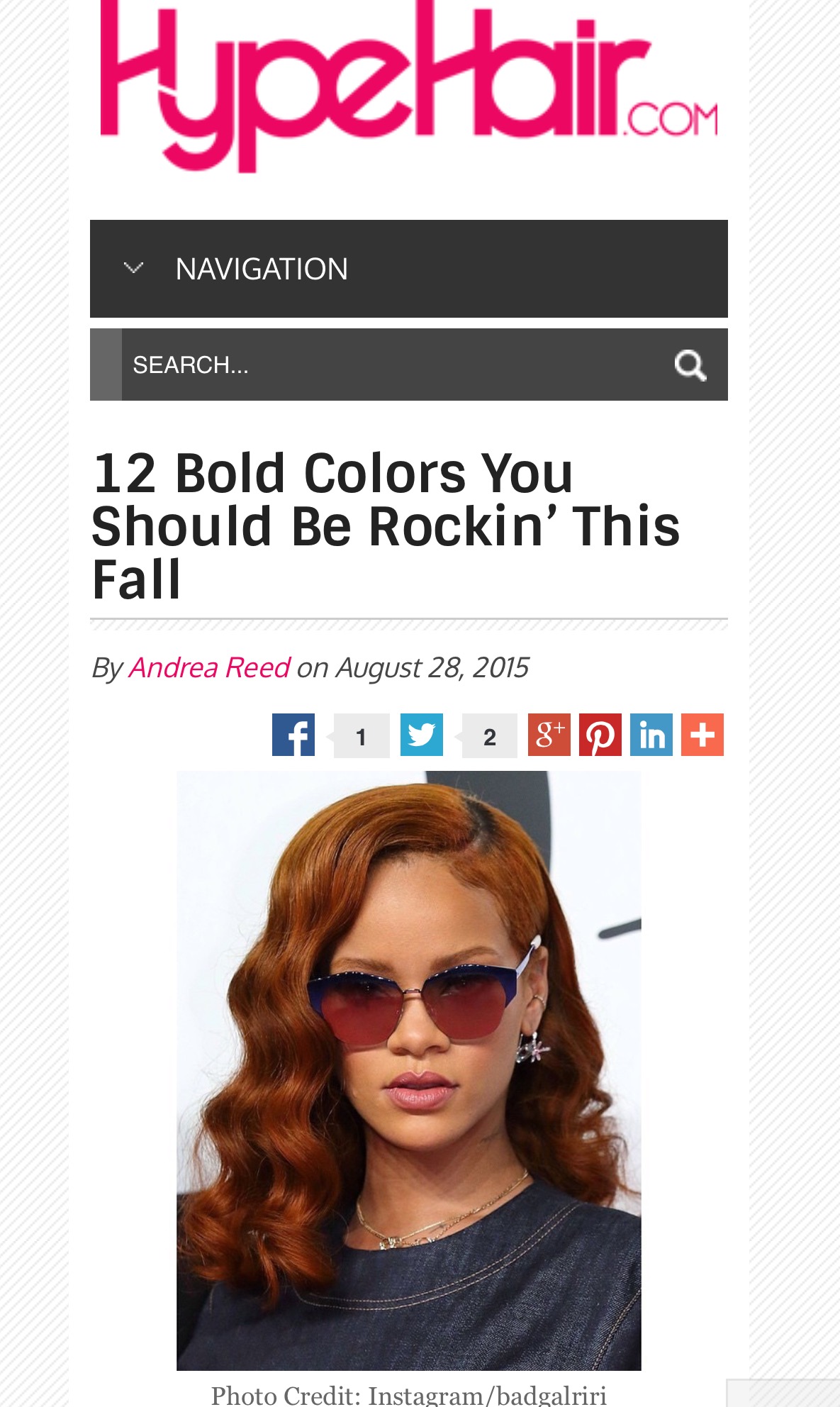Expand the navigation chevron arrow
The image size is (840, 1407).
click(x=133, y=268)
